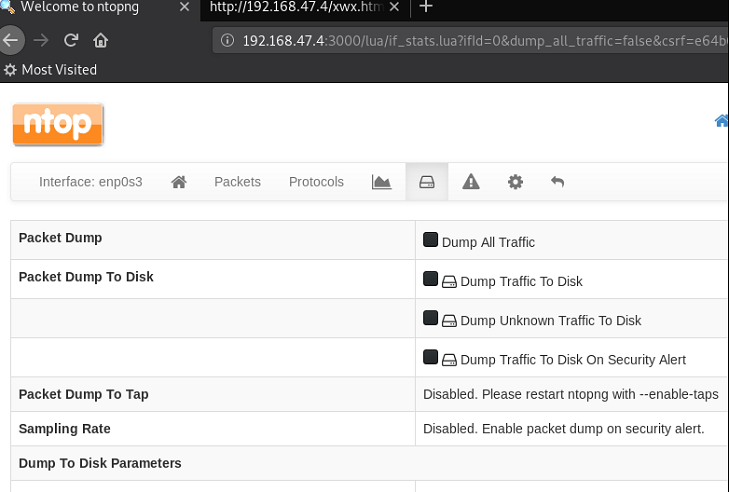Open the interface home icon tab
The image size is (729, 492).
[179, 182]
